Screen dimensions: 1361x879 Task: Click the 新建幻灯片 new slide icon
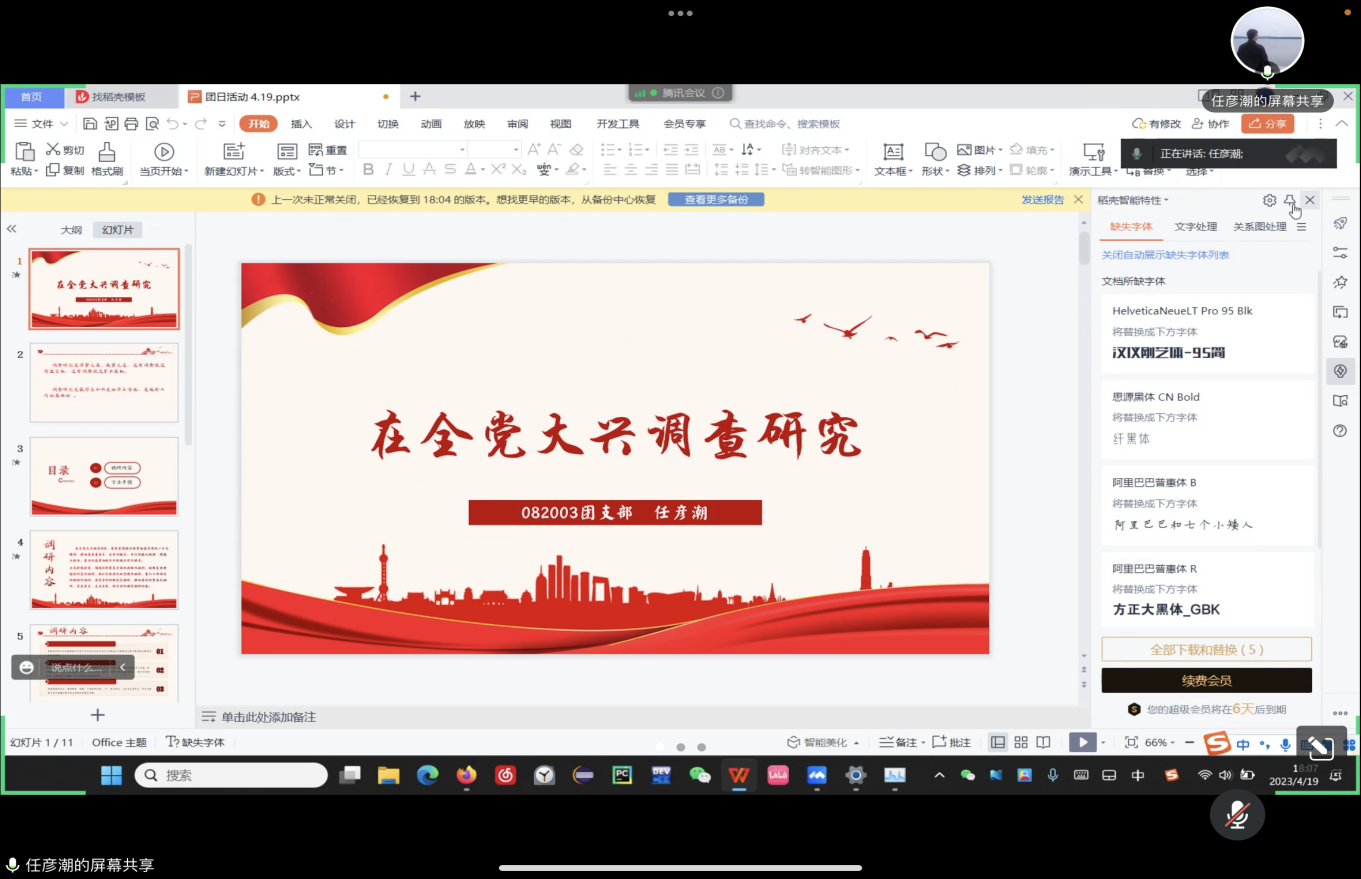coord(234,152)
